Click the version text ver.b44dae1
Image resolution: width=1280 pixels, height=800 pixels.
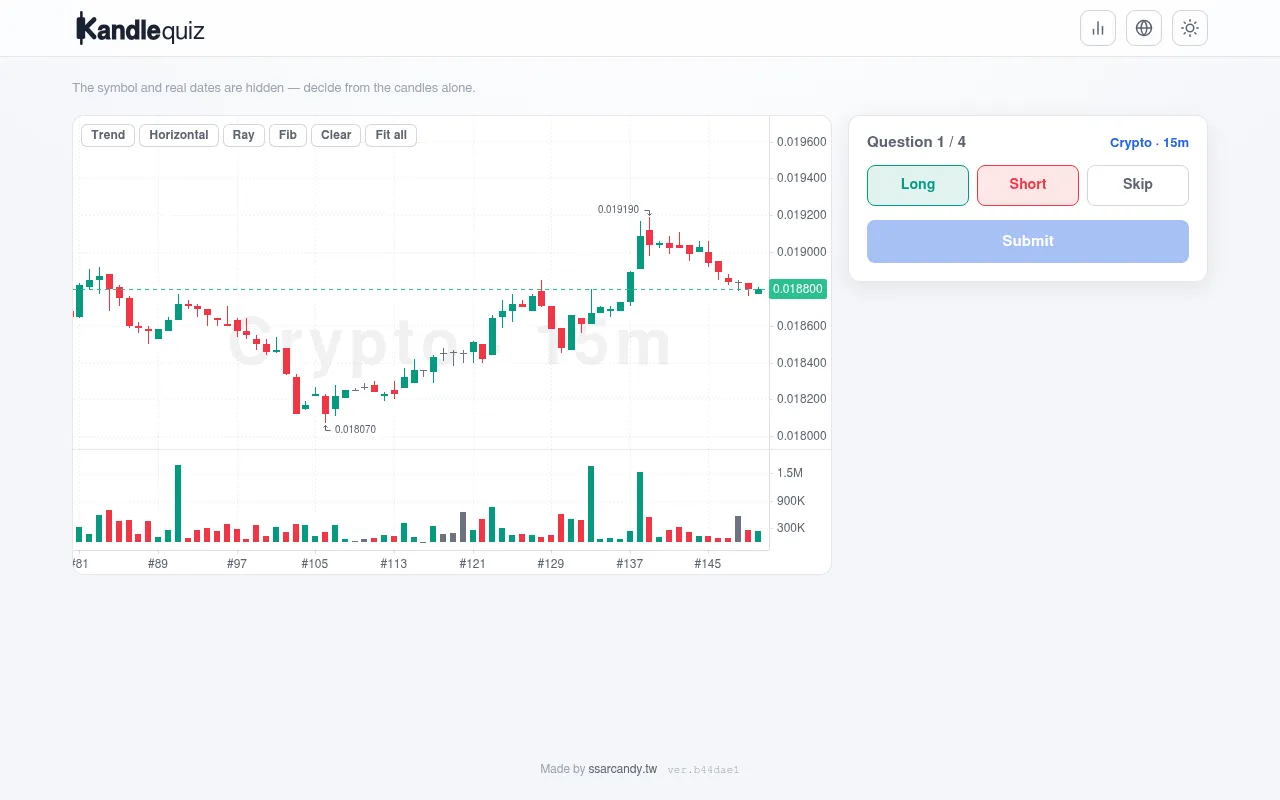pyautogui.click(x=703, y=770)
